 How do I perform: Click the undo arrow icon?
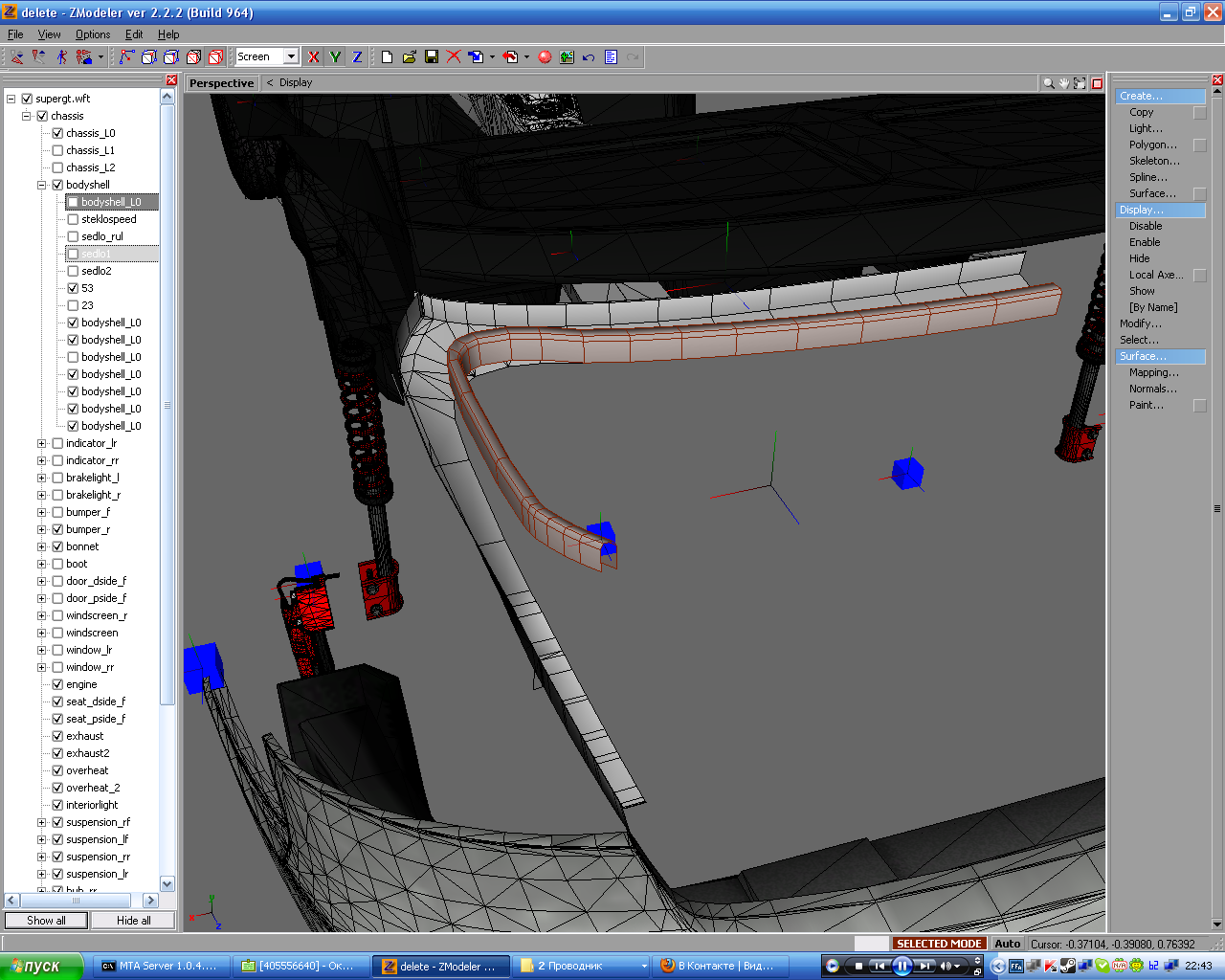(x=589, y=57)
